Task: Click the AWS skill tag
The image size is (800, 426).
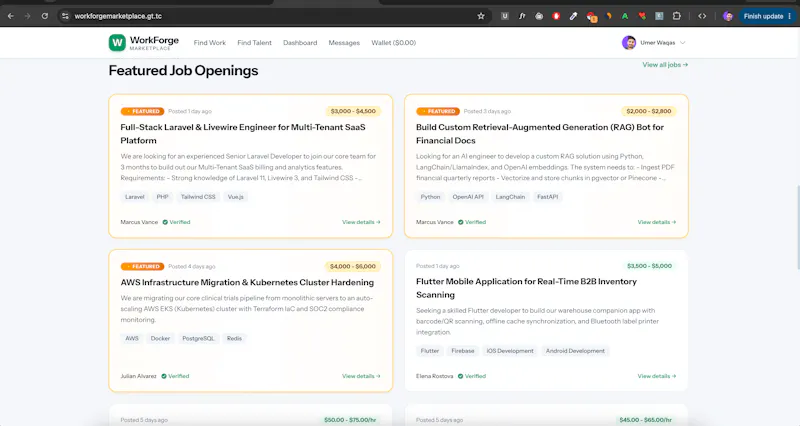Action: coord(132,339)
